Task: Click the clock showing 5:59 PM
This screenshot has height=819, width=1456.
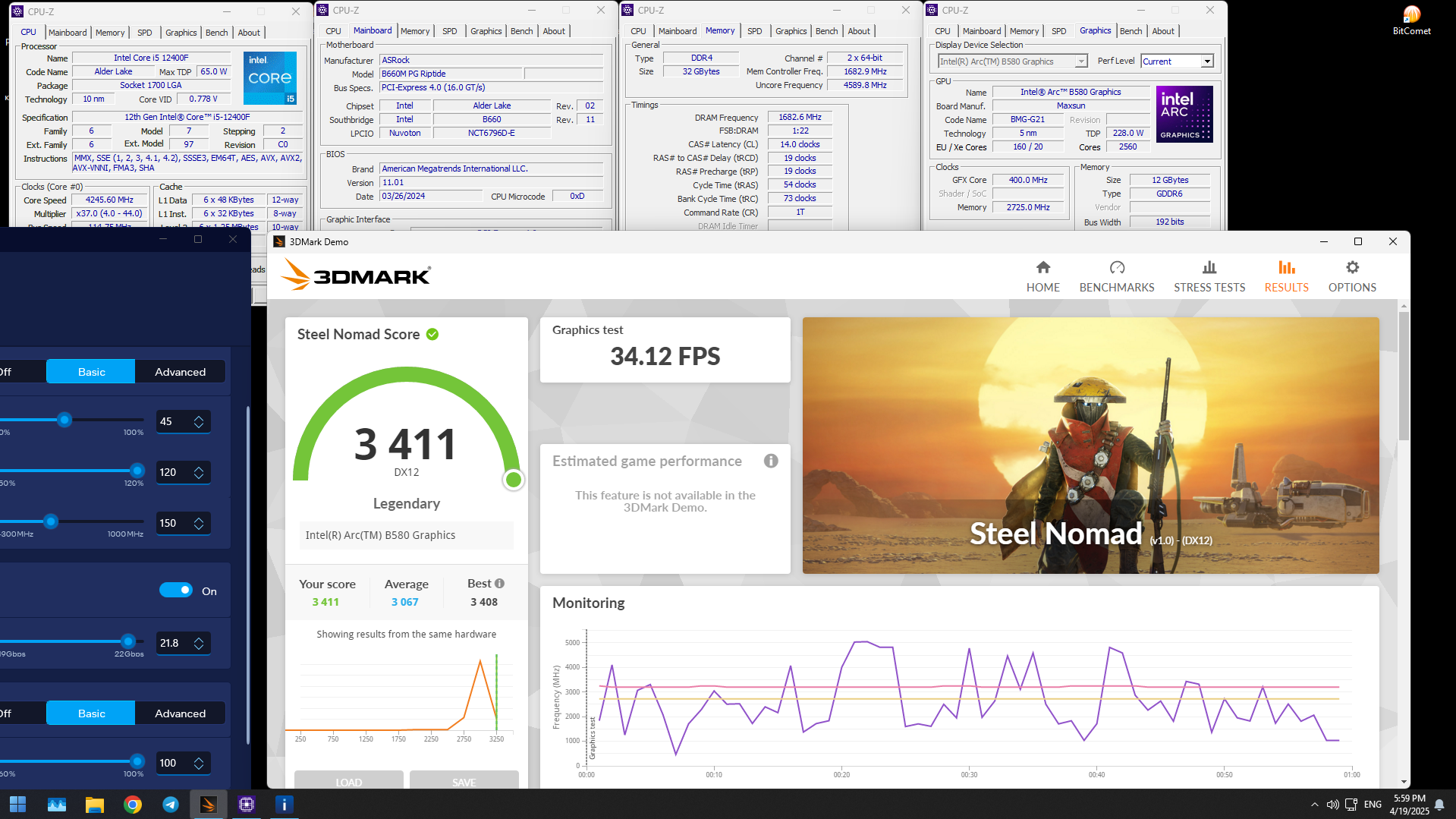Action: [x=1409, y=799]
